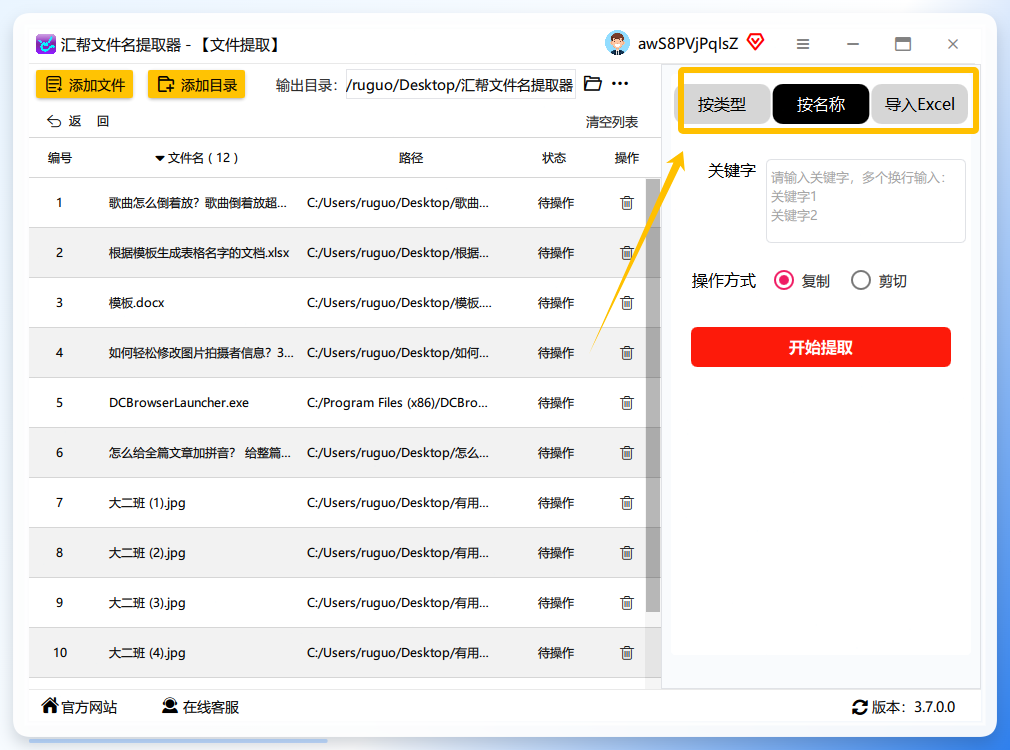Click 待操作 status in row 5

(x=556, y=403)
